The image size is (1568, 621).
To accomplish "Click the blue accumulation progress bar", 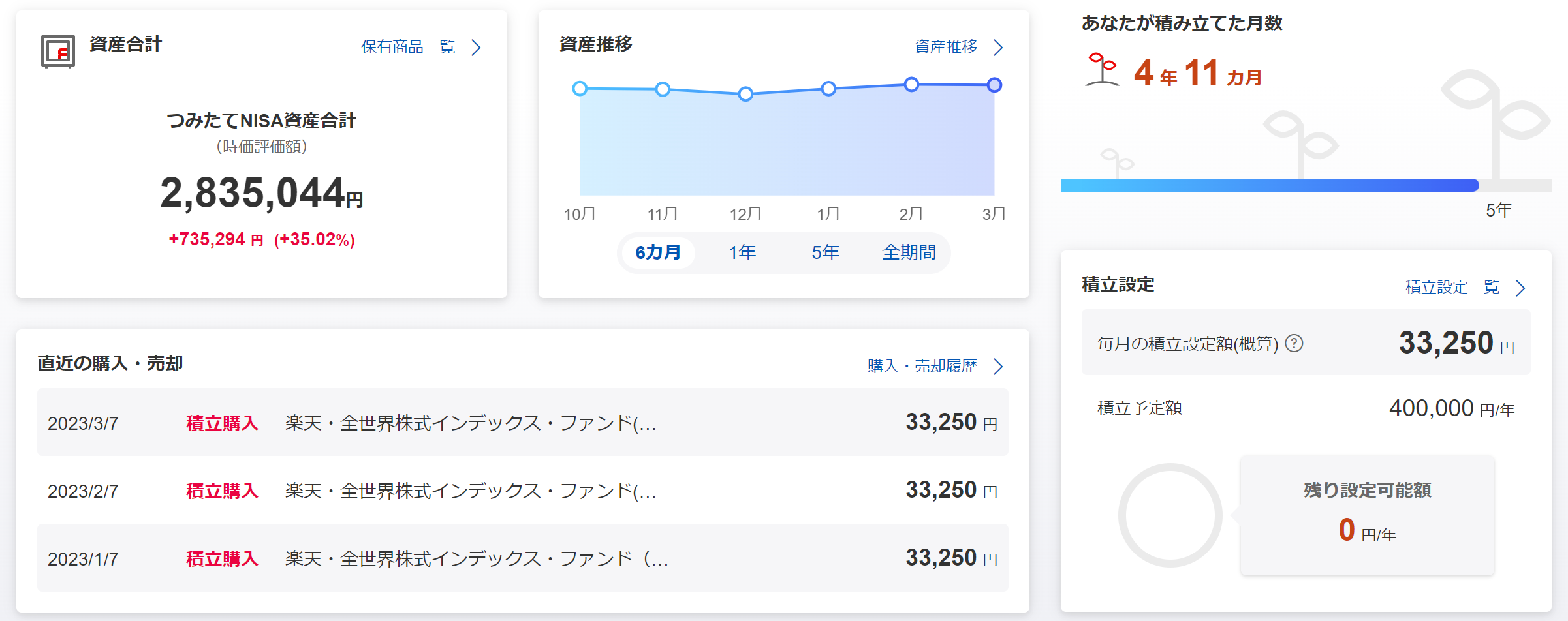I will pos(1269,185).
